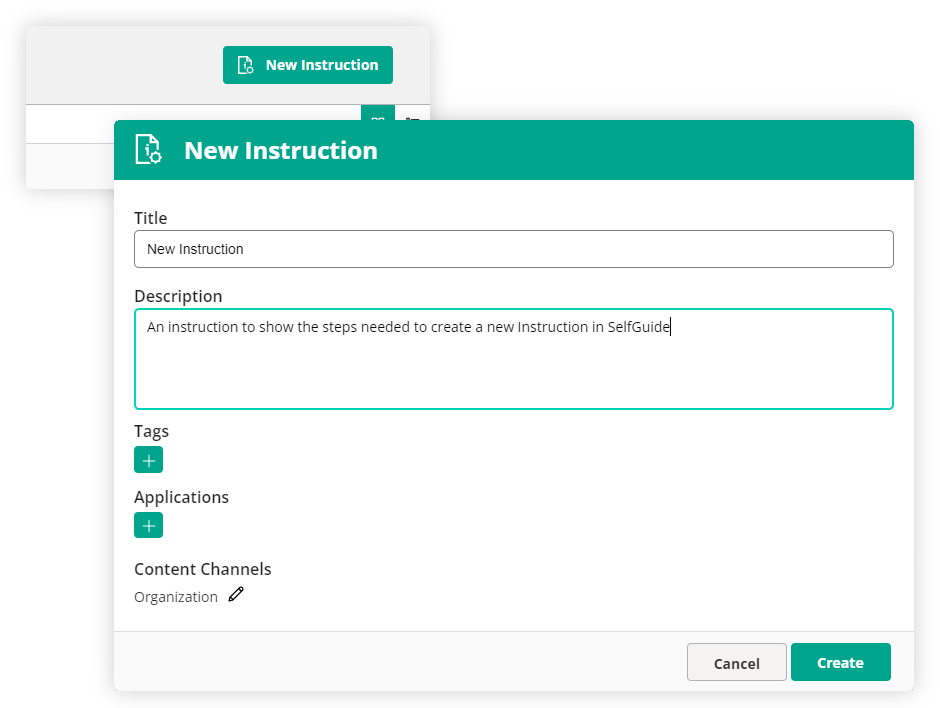Screen dimensions: 940x708
Task: Click the list icon beside the grid view icon
Action: [x=414, y=122]
